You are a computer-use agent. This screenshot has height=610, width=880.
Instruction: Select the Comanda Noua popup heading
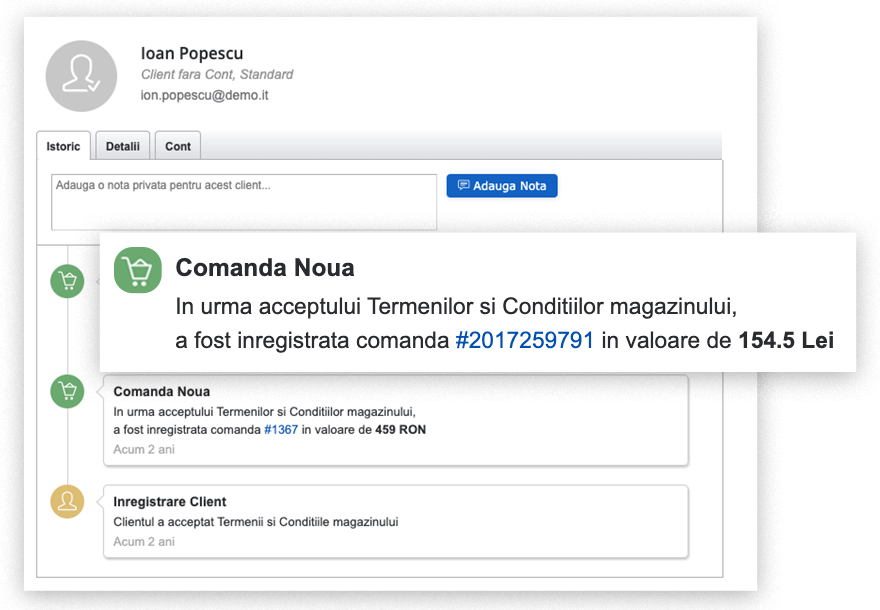tap(265, 268)
